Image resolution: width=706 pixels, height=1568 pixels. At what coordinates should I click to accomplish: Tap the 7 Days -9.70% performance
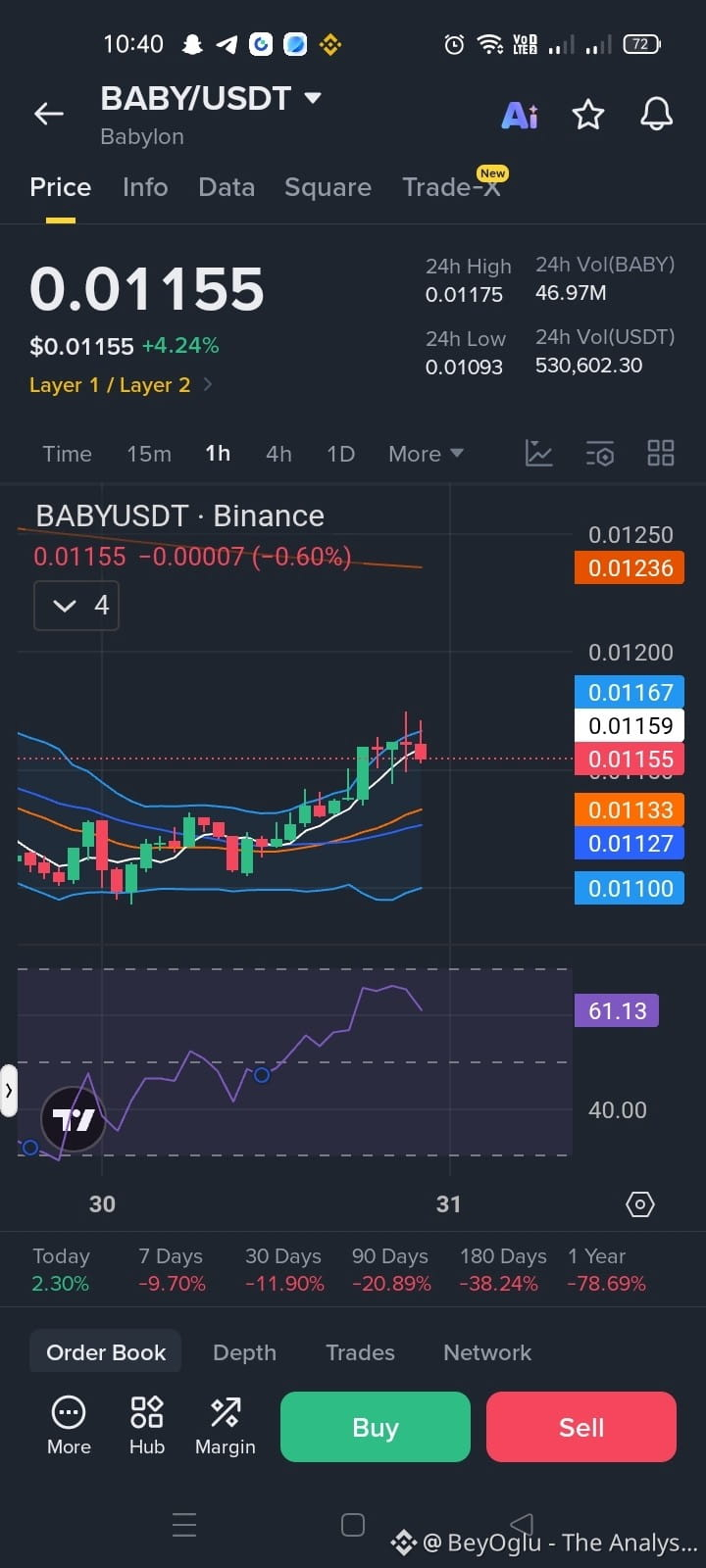coord(172,1270)
